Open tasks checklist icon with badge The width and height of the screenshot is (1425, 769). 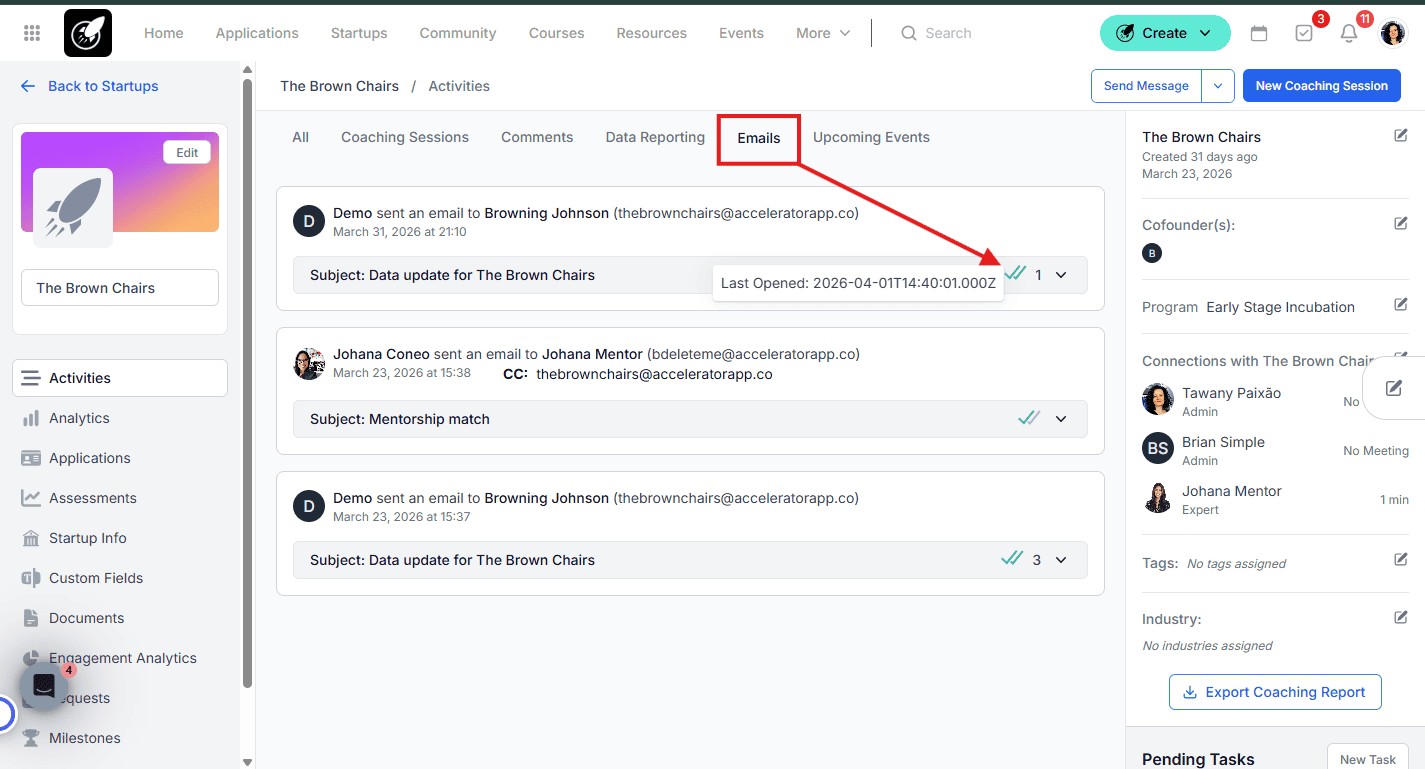[1304, 33]
